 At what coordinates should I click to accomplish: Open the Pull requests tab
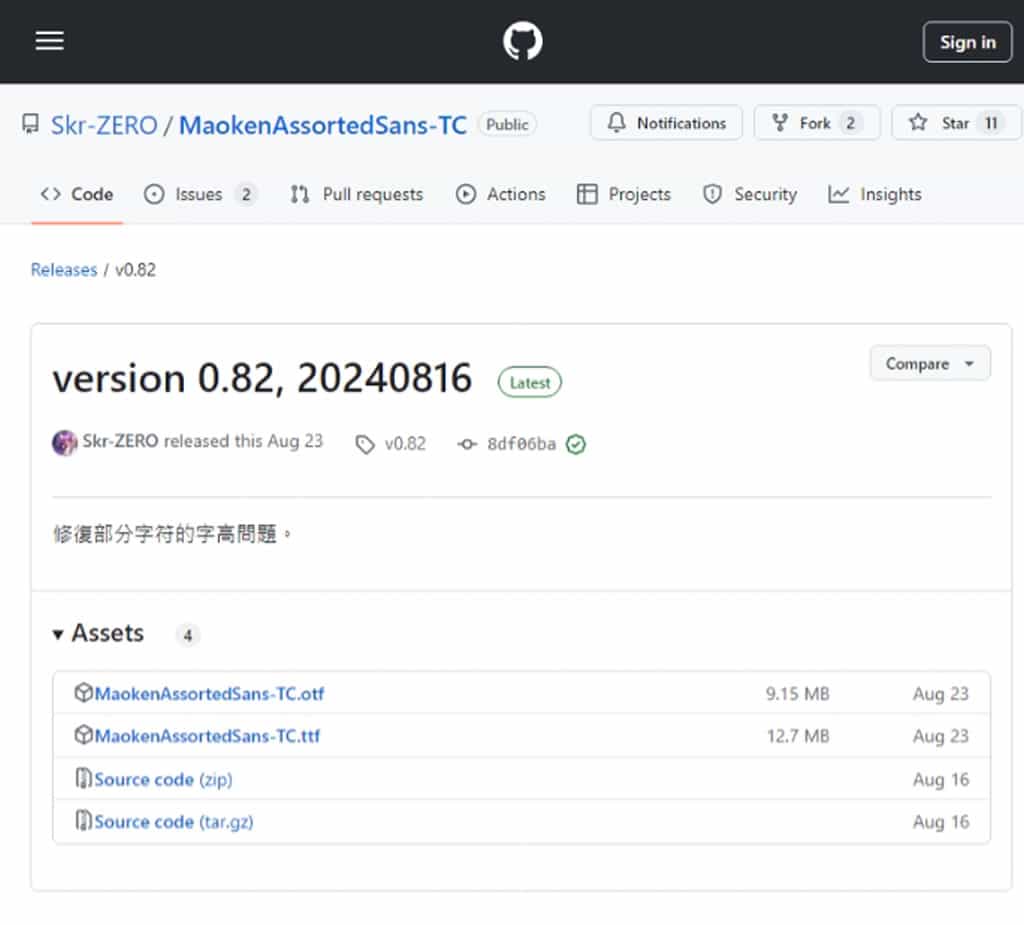point(357,194)
